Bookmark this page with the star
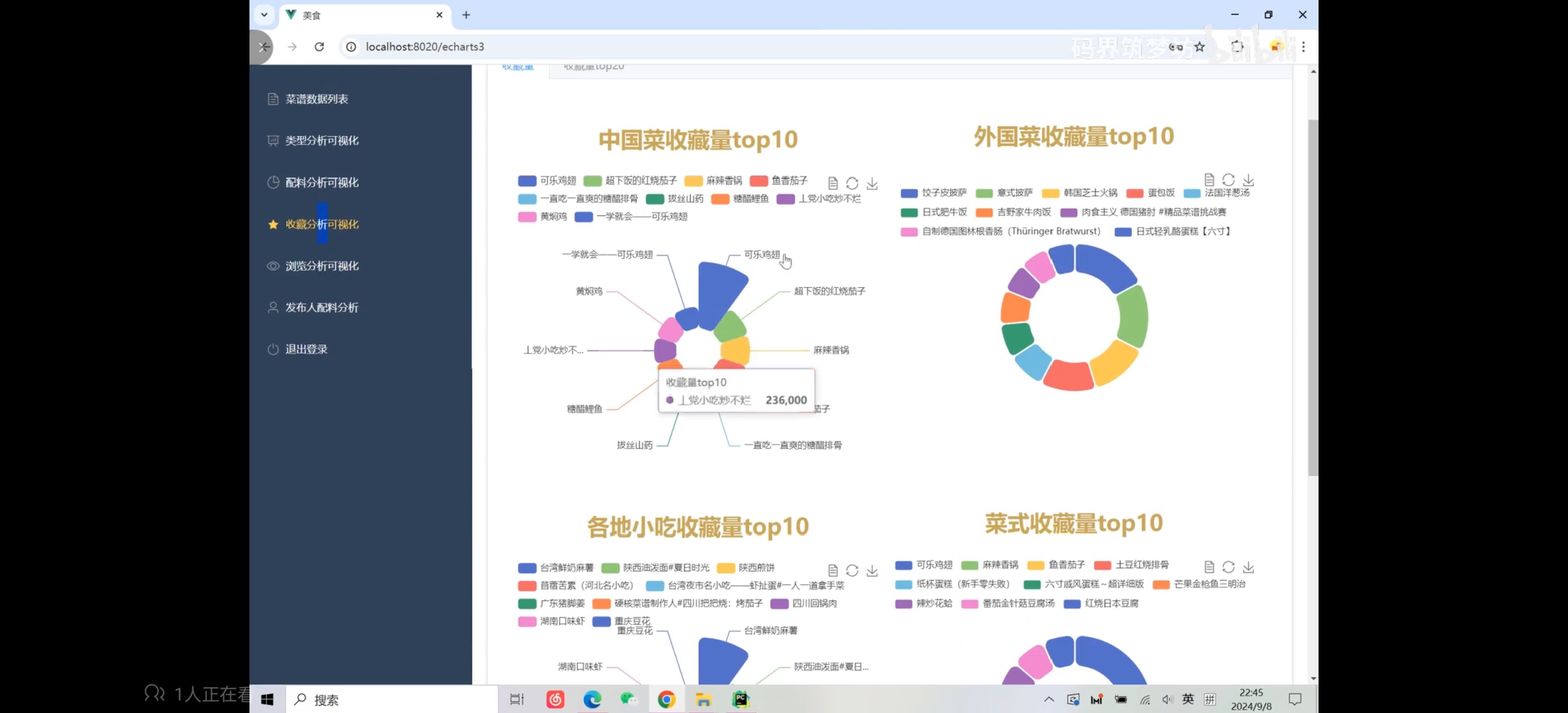This screenshot has height=713, width=1568. (1199, 47)
